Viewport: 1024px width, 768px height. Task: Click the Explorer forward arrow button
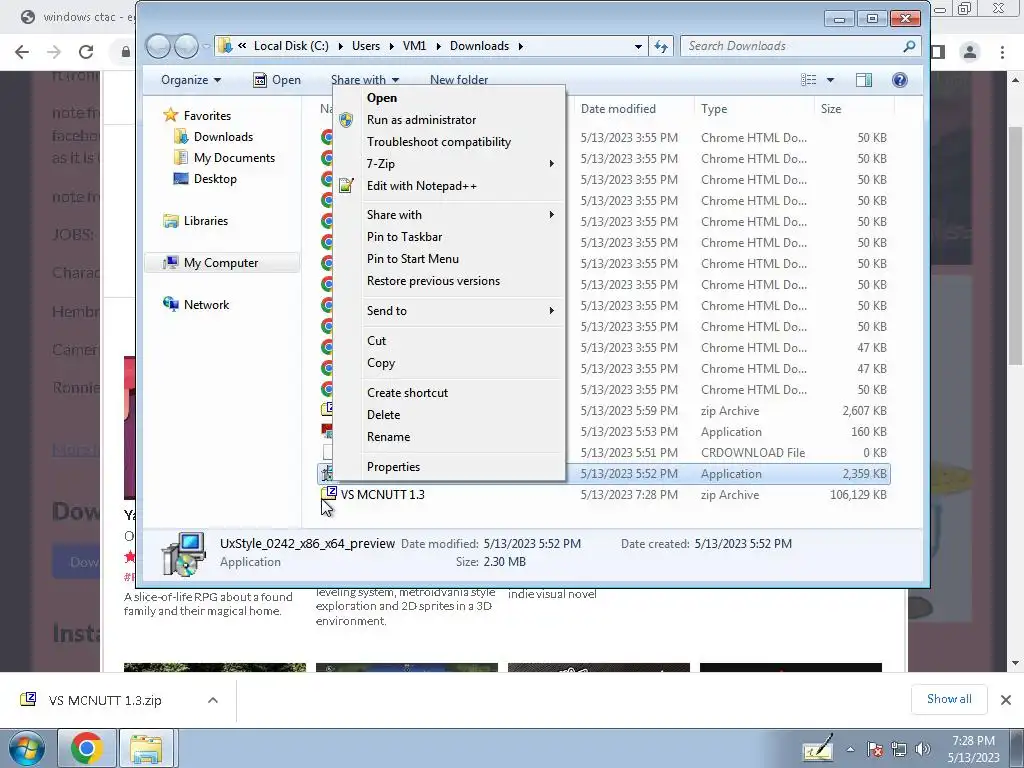click(x=186, y=46)
